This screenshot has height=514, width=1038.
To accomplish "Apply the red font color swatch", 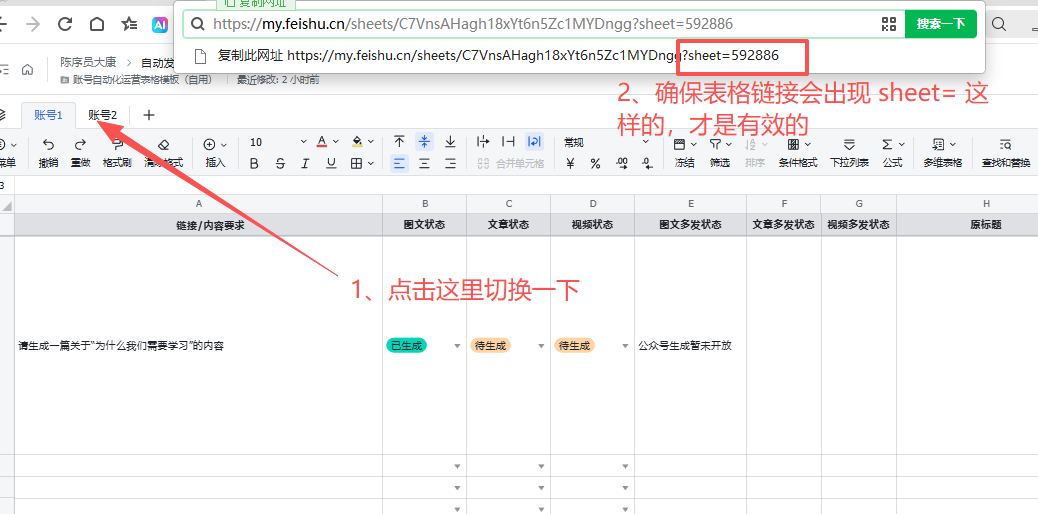I will [x=322, y=142].
